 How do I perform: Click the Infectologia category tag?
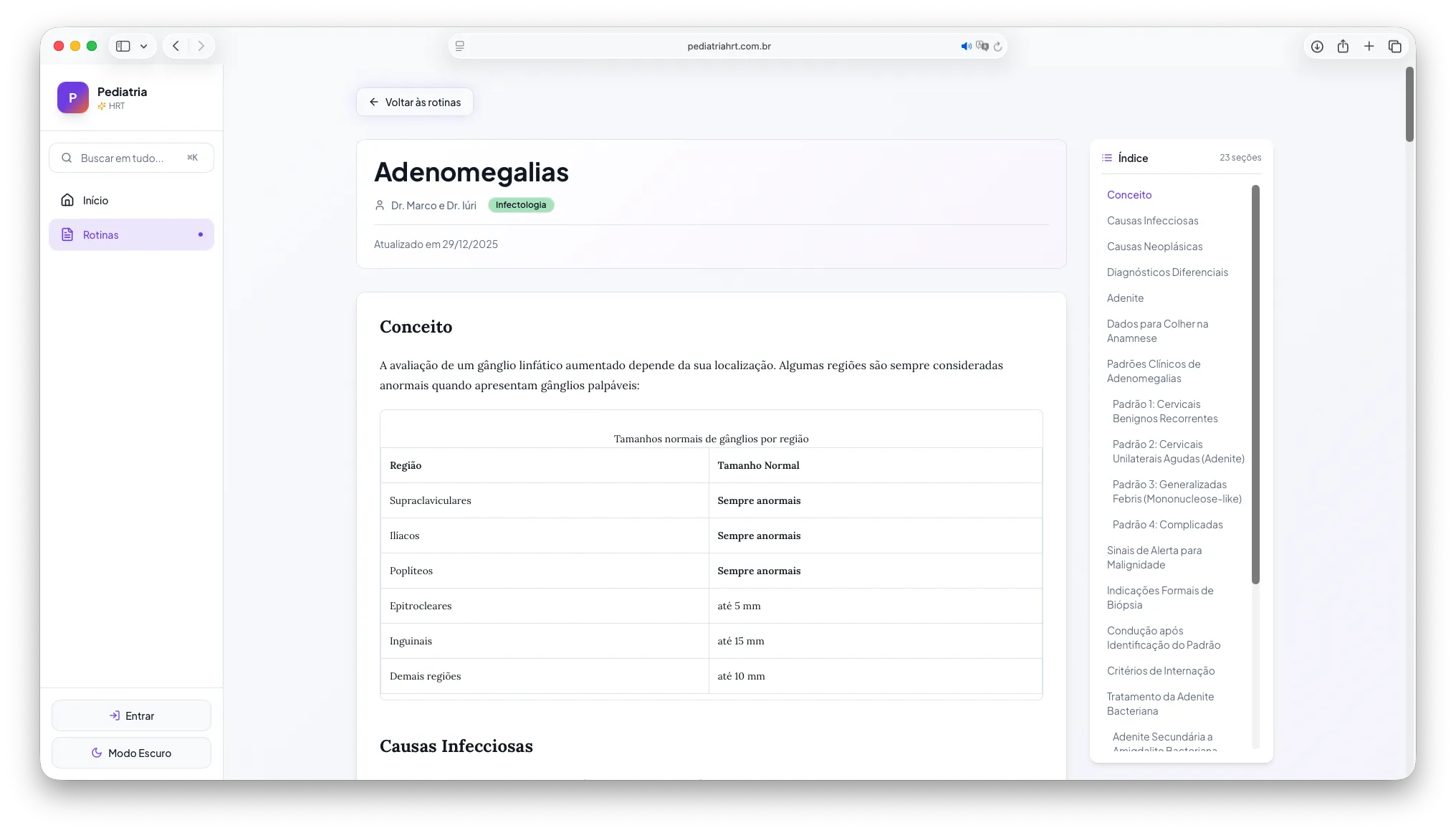point(521,205)
